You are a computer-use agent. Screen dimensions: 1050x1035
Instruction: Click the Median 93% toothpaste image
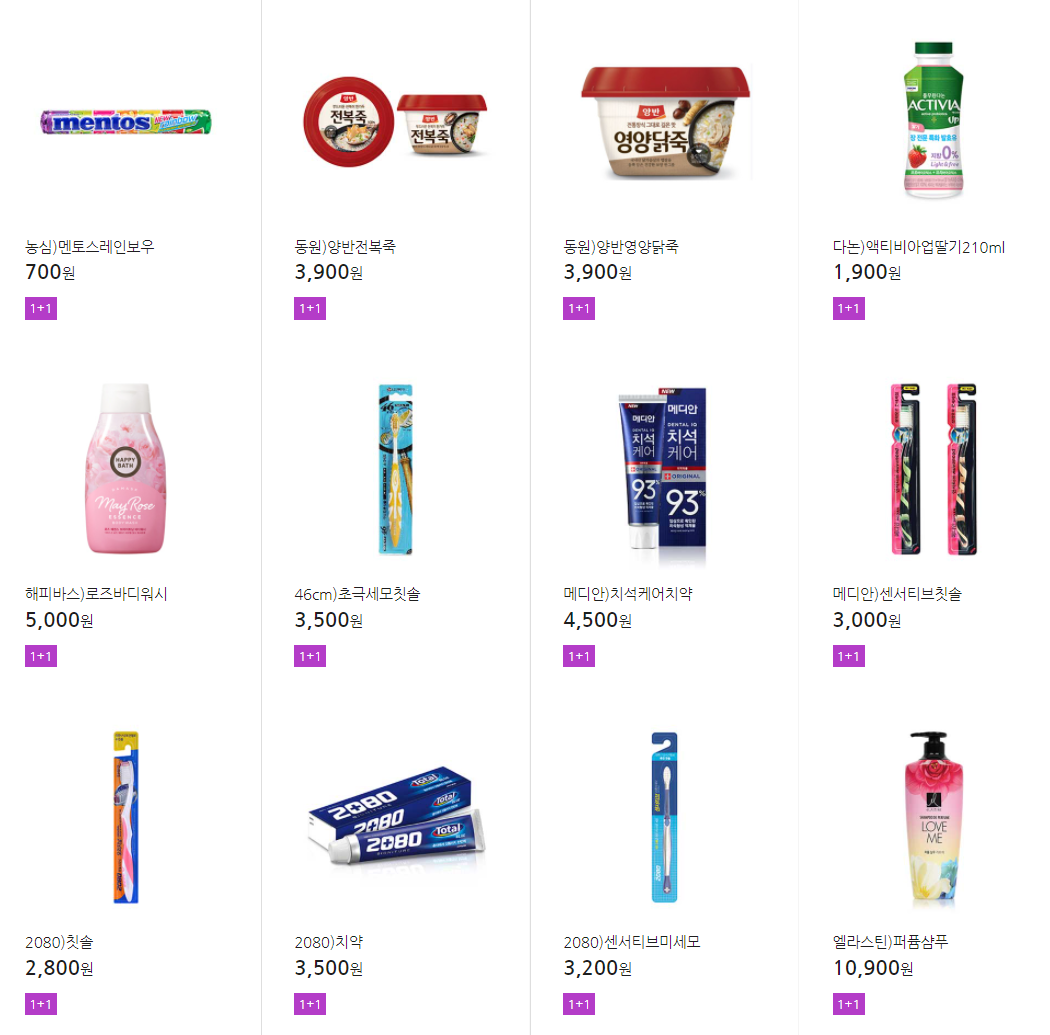[662, 475]
